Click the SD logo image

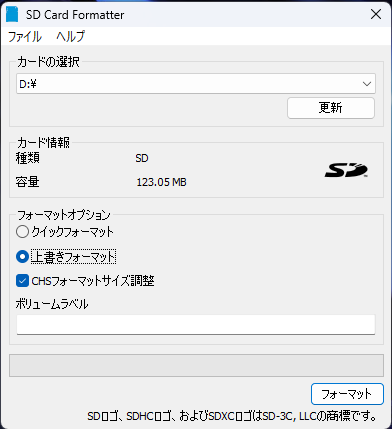click(x=346, y=170)
